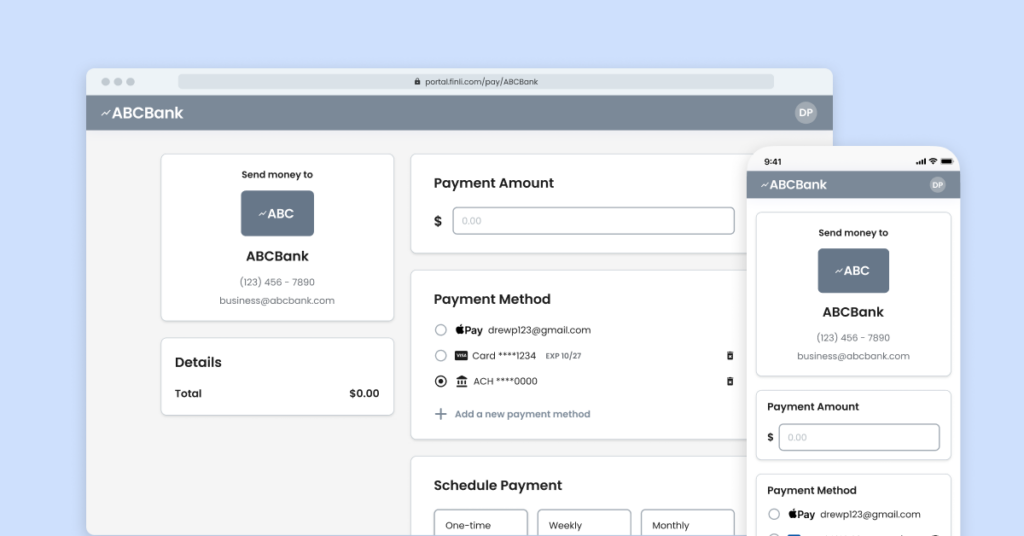Click the Schedule Payment heading
1024x536 pixels.
point(498,485)
